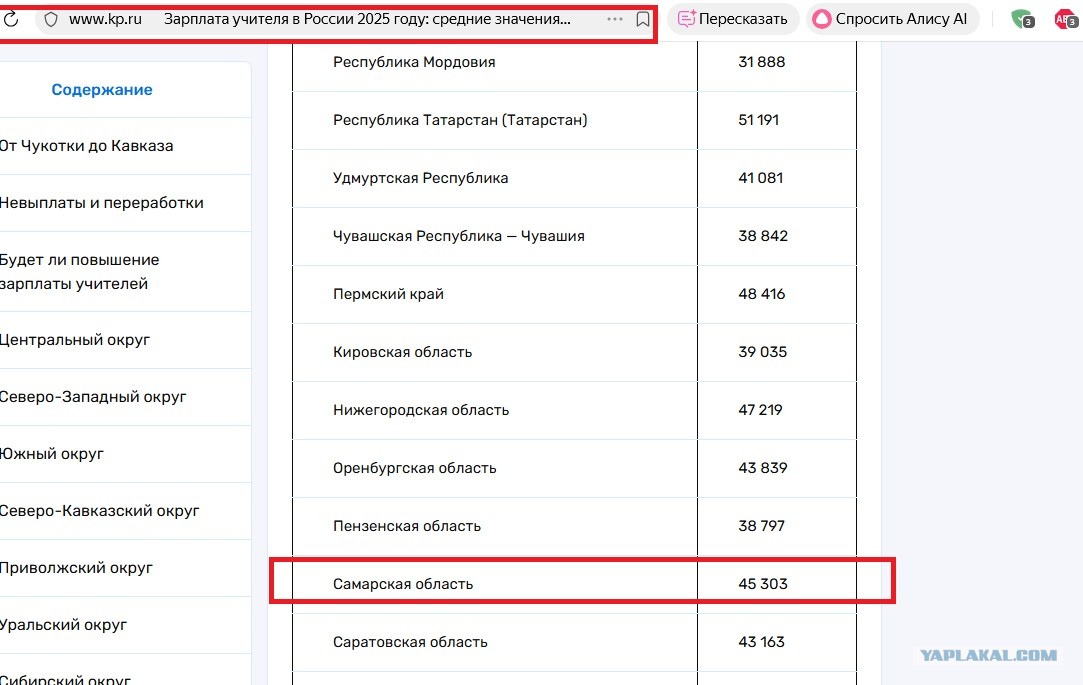
Task: Go to Северо-Кавказский округ section
Action: pos(99,511)
